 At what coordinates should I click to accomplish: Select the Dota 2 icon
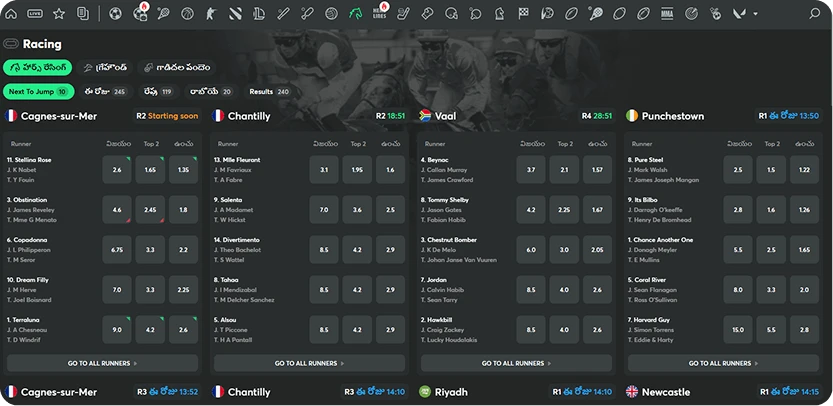(235, 14)
